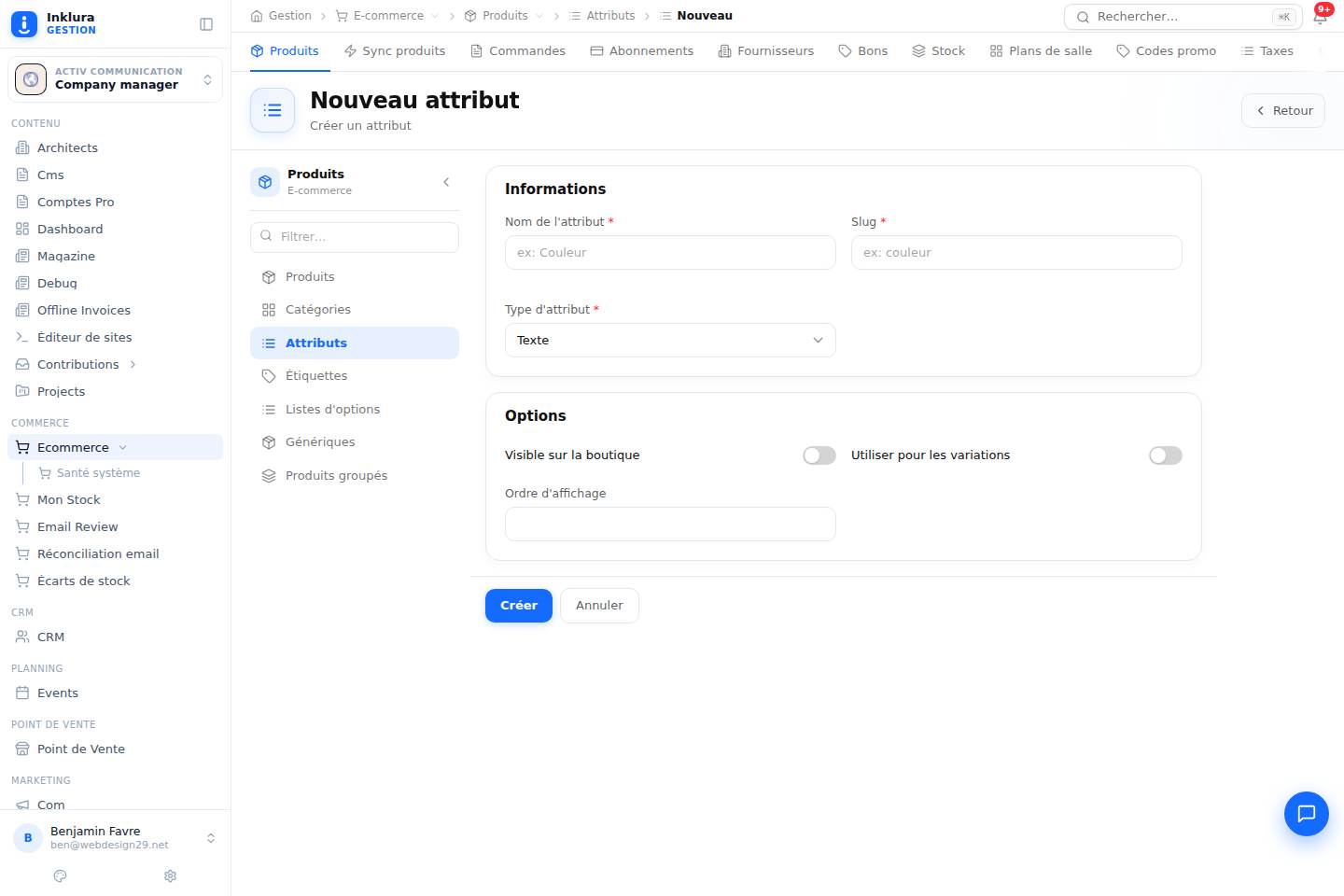Click the Catégories grid icon

[x=269, y=310]
